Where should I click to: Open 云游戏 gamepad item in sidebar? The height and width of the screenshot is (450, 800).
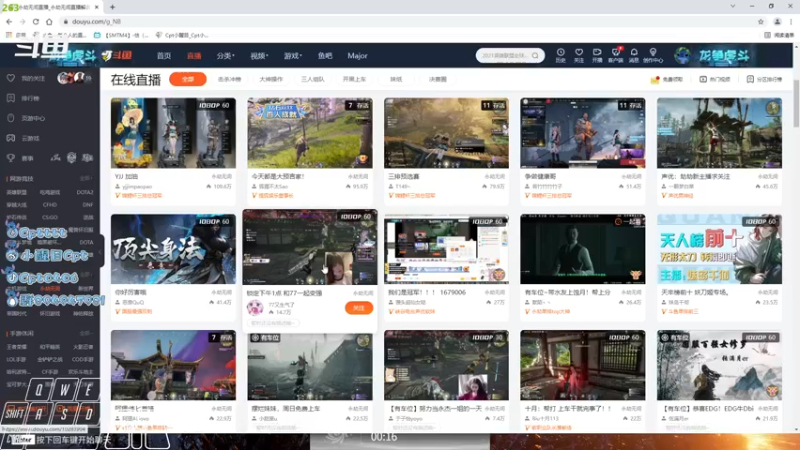click(23, 138)
